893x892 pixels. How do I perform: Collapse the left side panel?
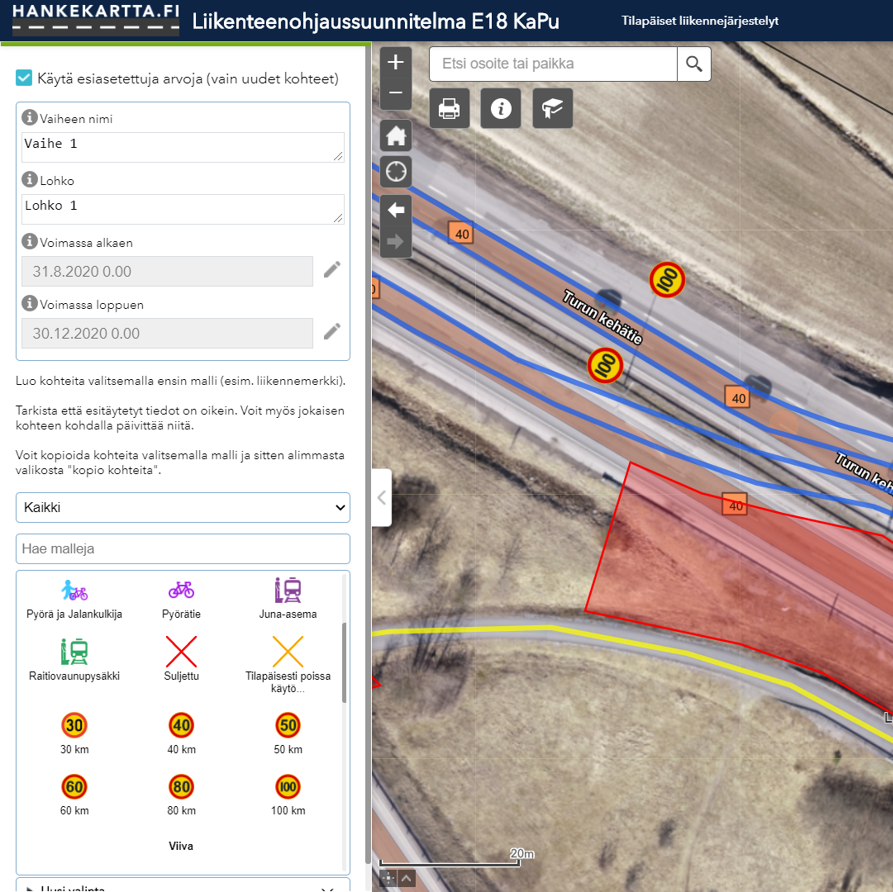(382, 498)
